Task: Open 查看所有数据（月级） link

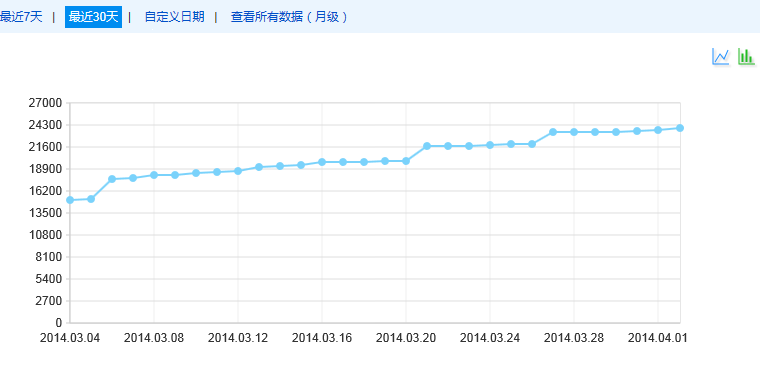Action: (x=290, y=17)
